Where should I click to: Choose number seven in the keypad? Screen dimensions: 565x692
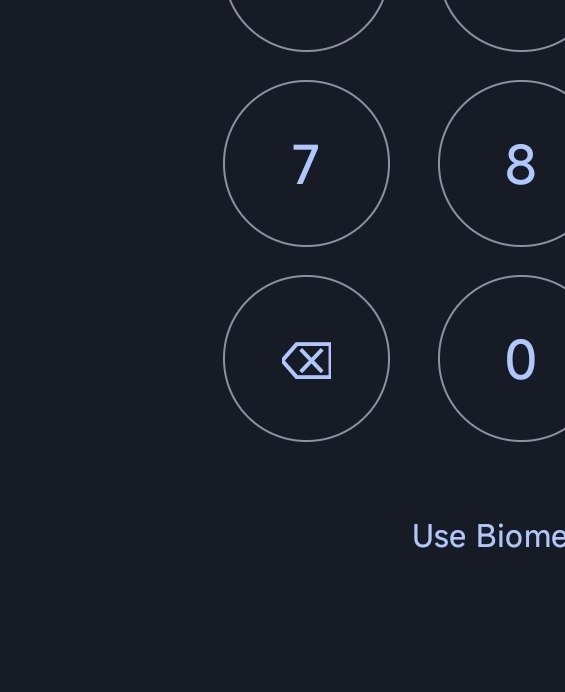(x=306, y=163)
